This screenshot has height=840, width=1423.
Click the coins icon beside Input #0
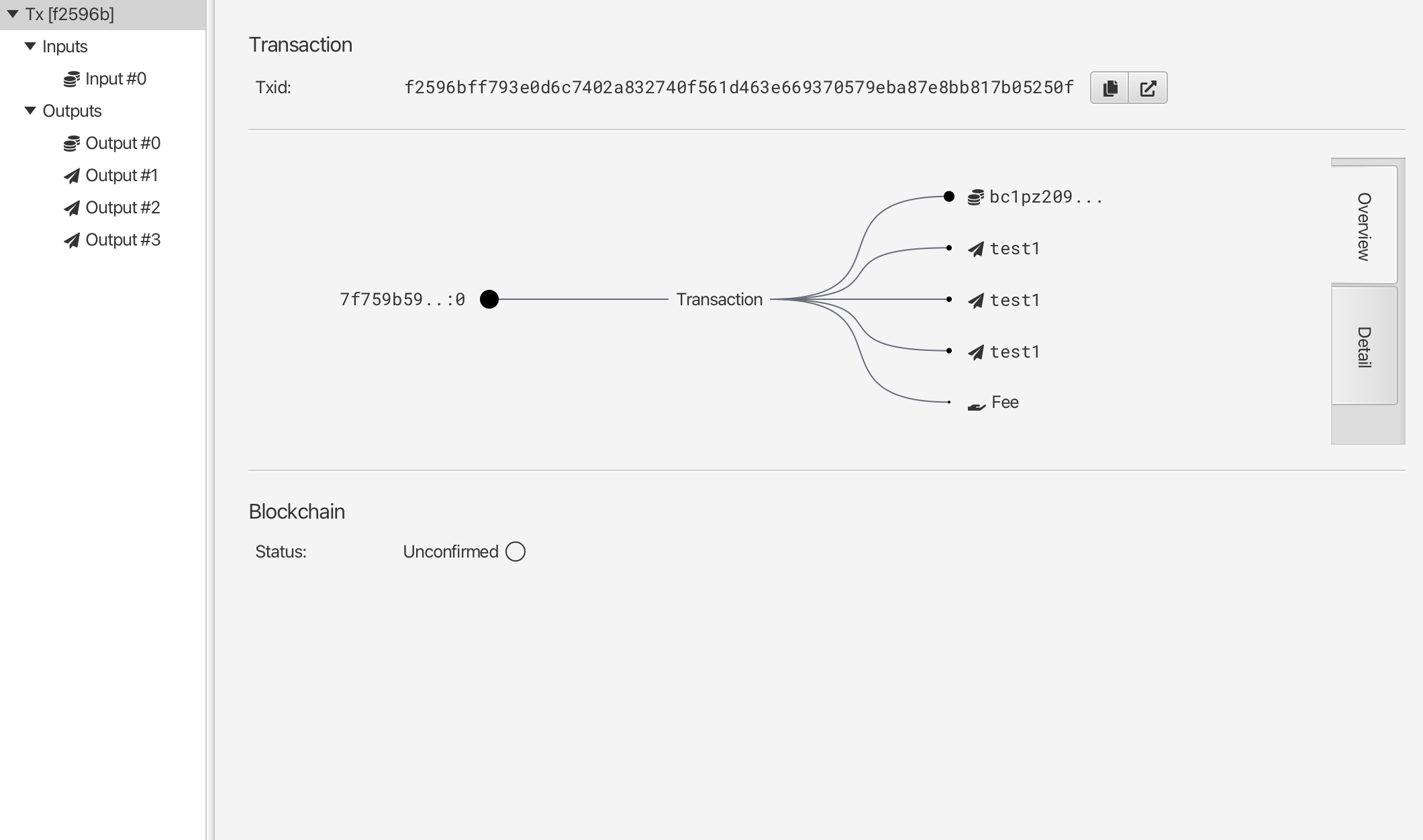coord(72,79)
